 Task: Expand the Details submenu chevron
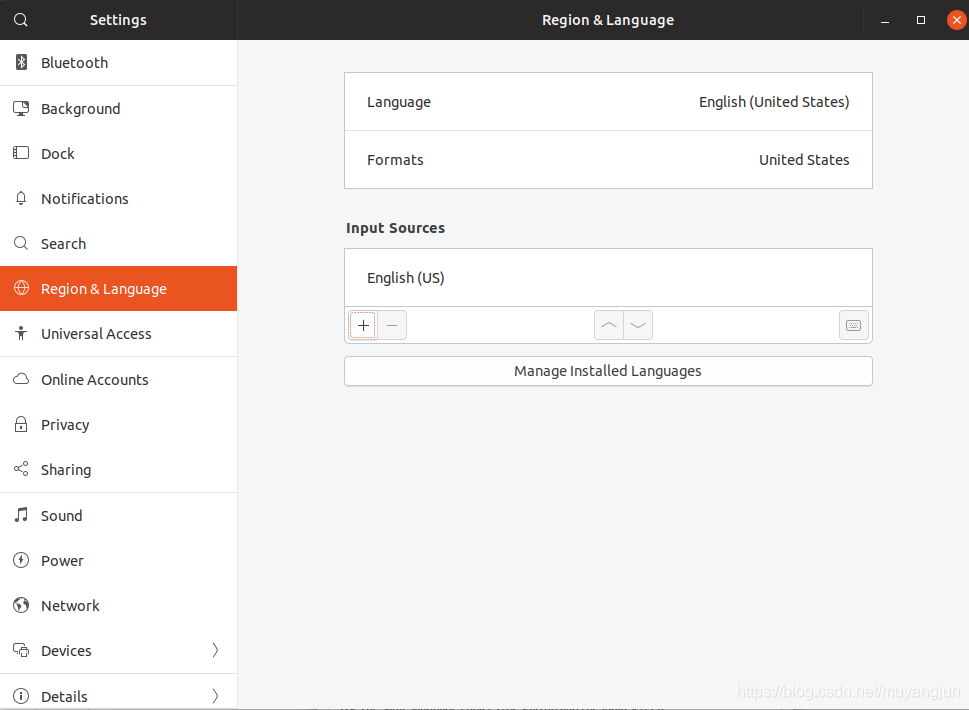click(x=215, y=696)
